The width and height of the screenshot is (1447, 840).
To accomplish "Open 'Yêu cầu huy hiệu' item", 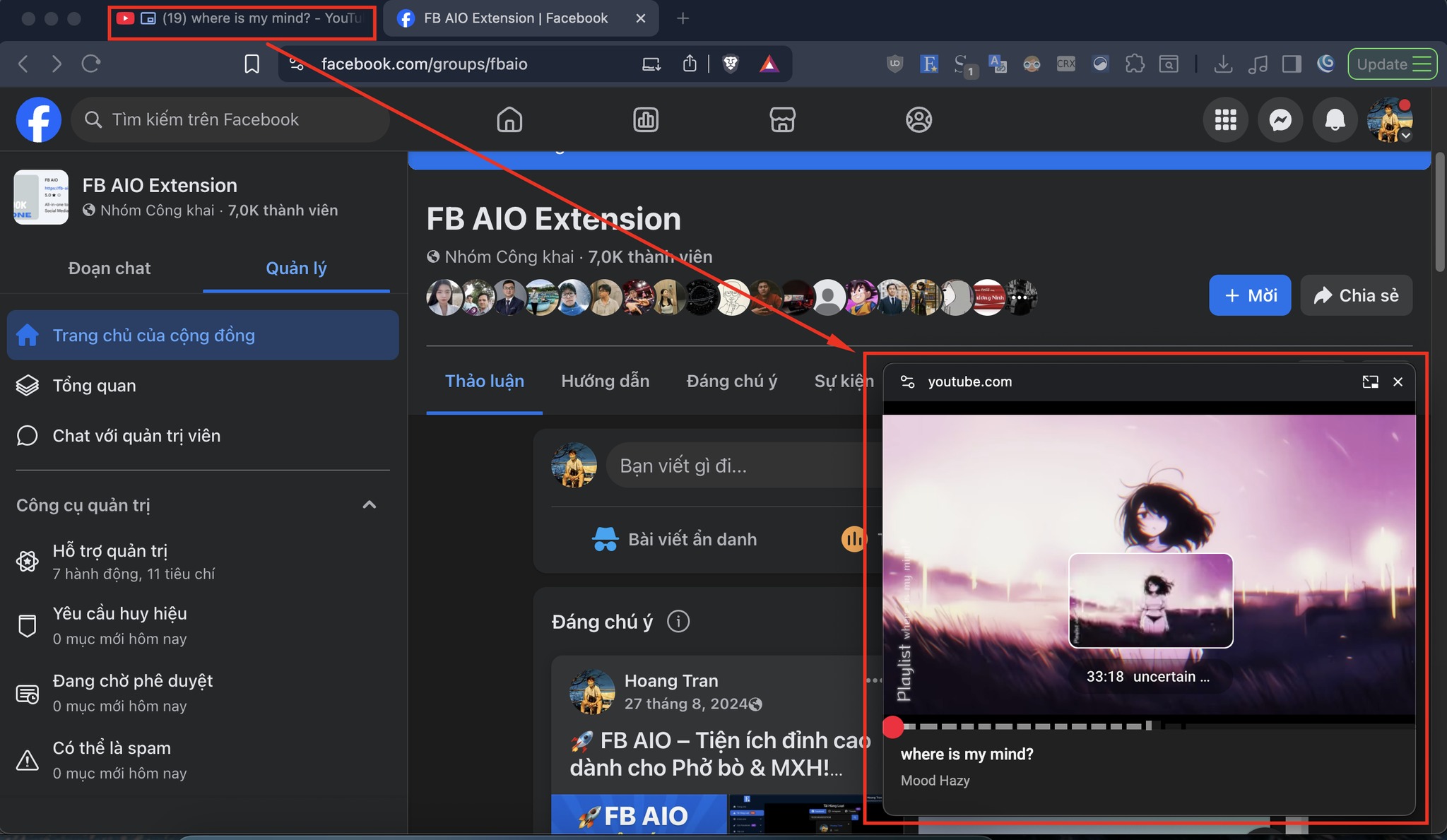I will pyautogui.click(x=203, y=625).
